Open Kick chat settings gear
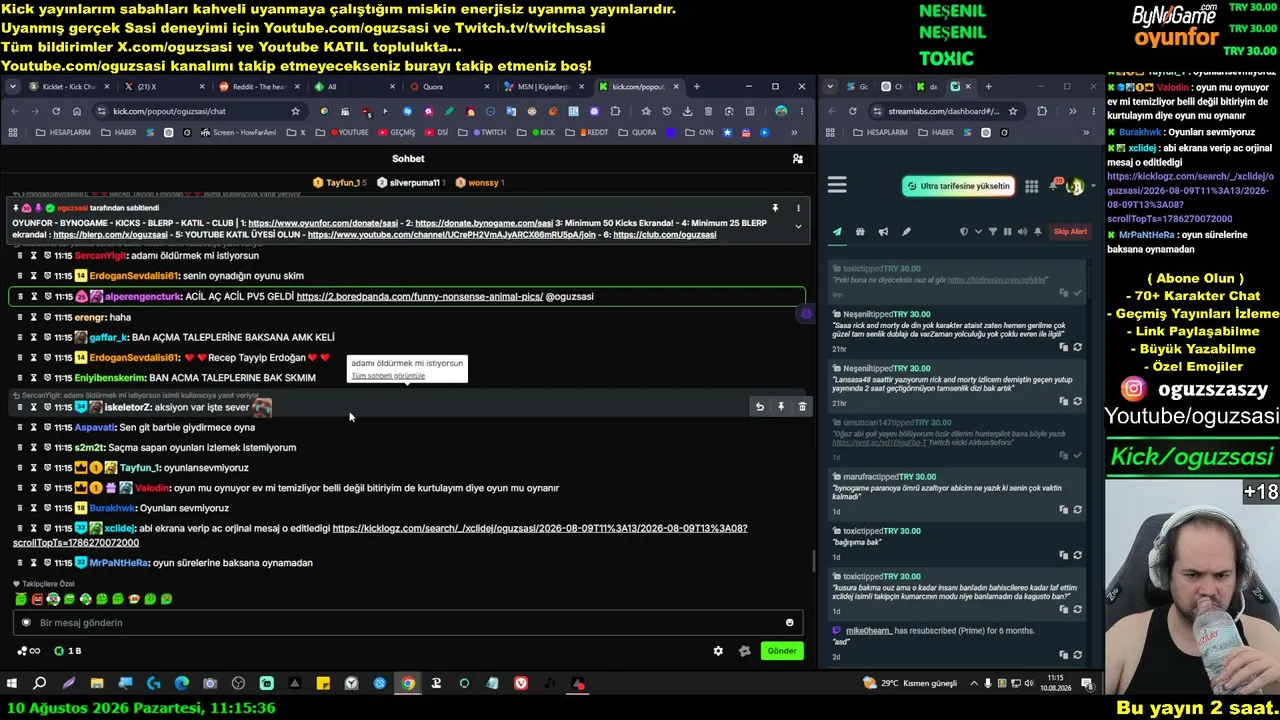The height and width of the screenshot is (720, 1280). pos(718,651)
